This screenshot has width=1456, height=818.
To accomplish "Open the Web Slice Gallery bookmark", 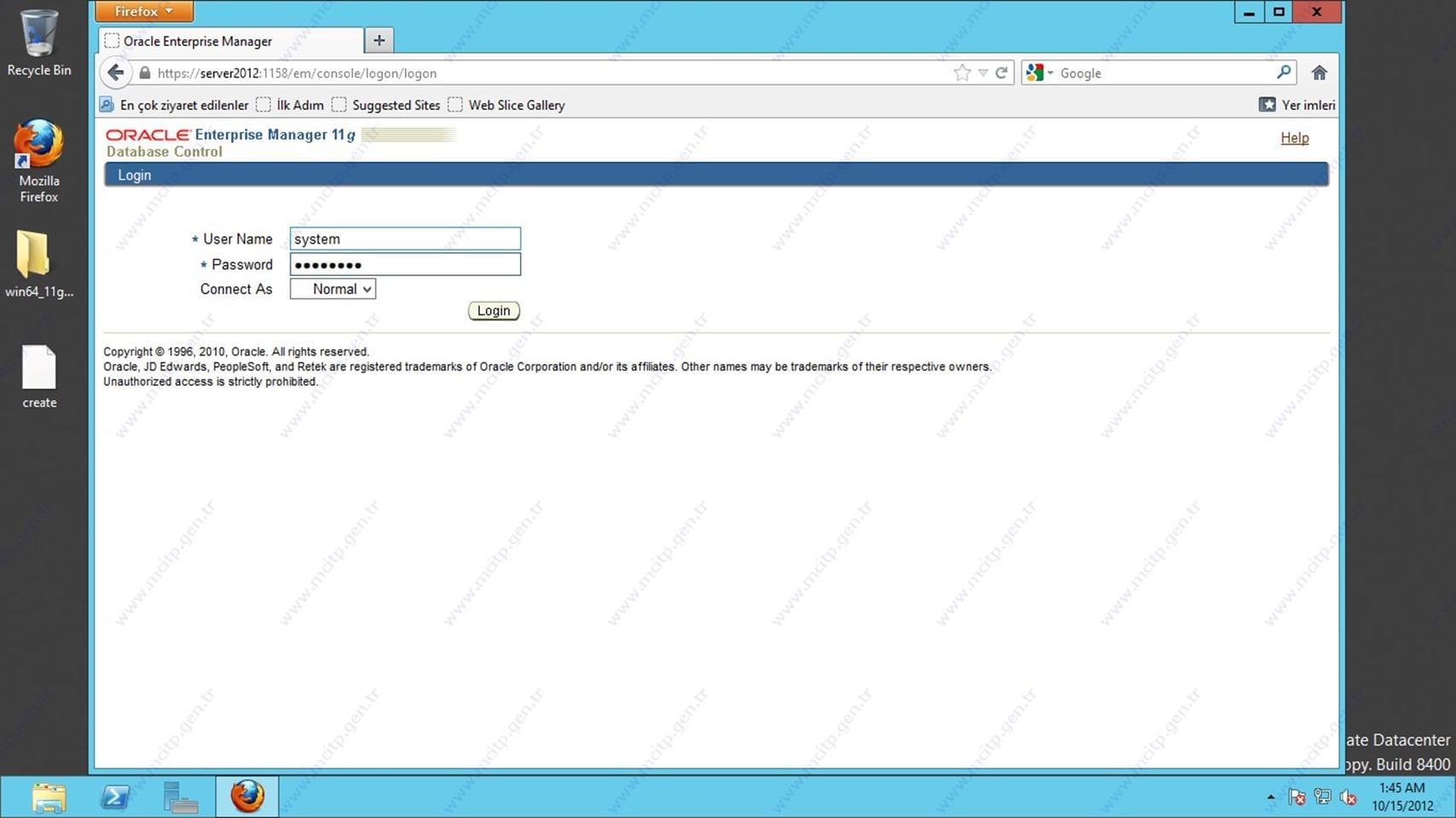I will (x=507, y=105).
